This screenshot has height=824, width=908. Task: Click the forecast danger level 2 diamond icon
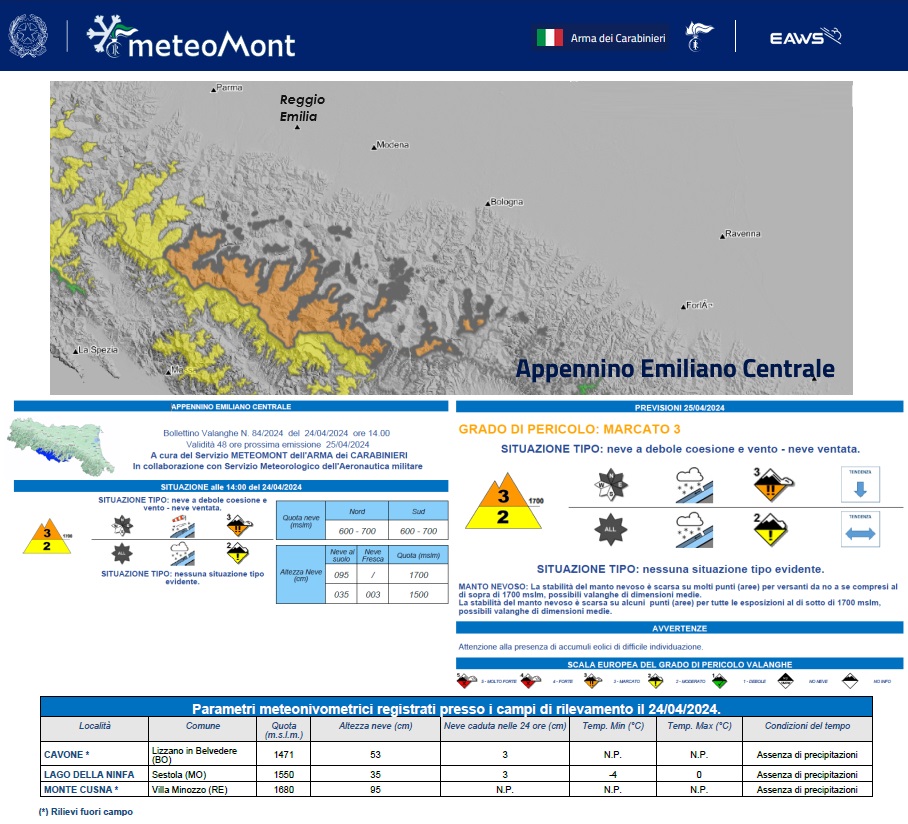[x=771, y=529]
